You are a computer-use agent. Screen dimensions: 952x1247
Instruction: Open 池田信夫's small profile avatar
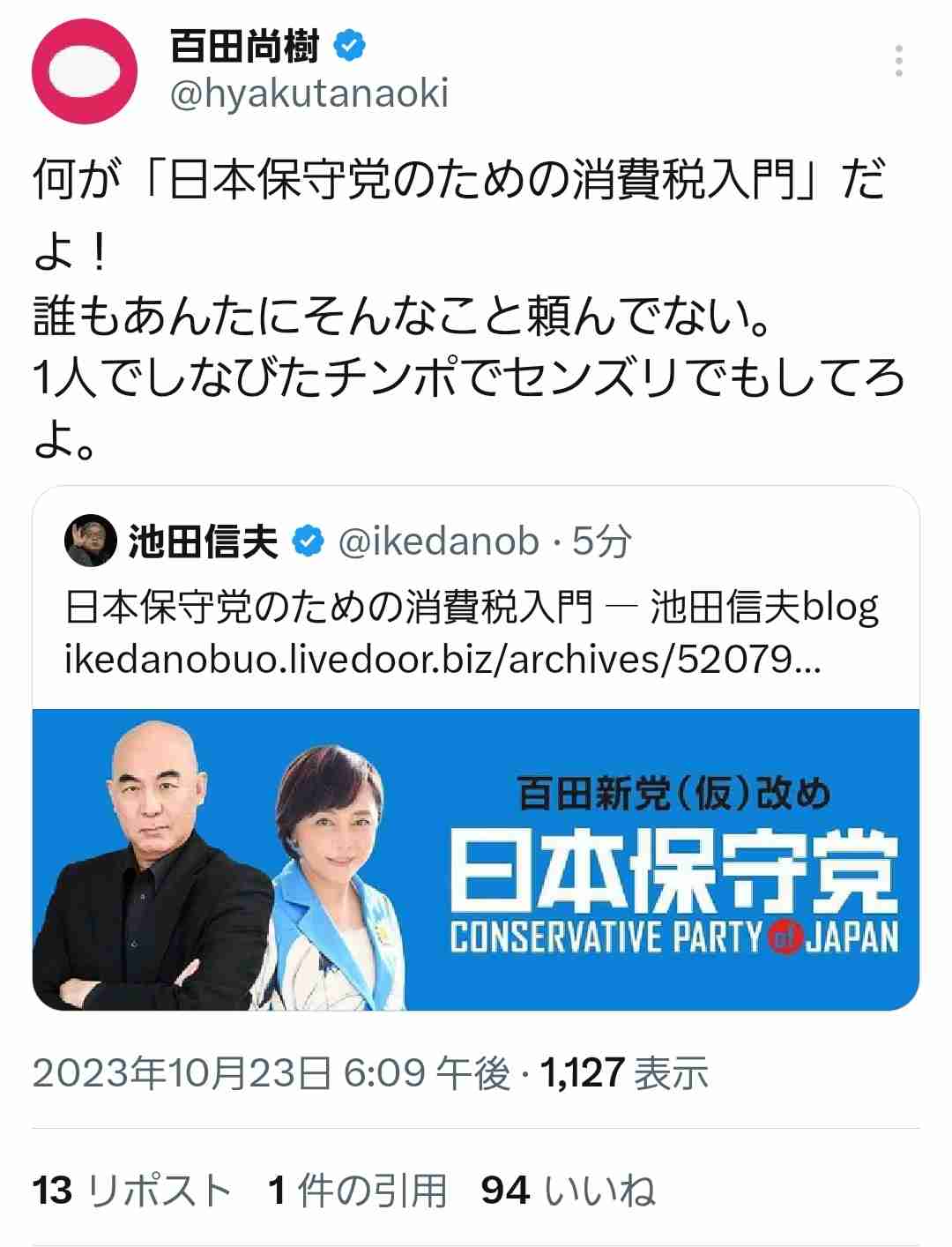pos(91,541)
